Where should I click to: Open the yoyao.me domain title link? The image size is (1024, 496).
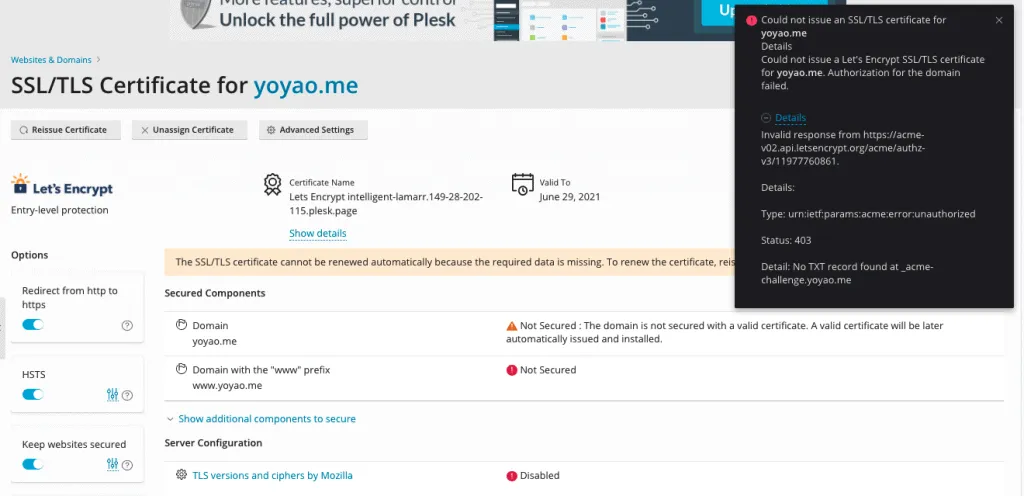305,86
